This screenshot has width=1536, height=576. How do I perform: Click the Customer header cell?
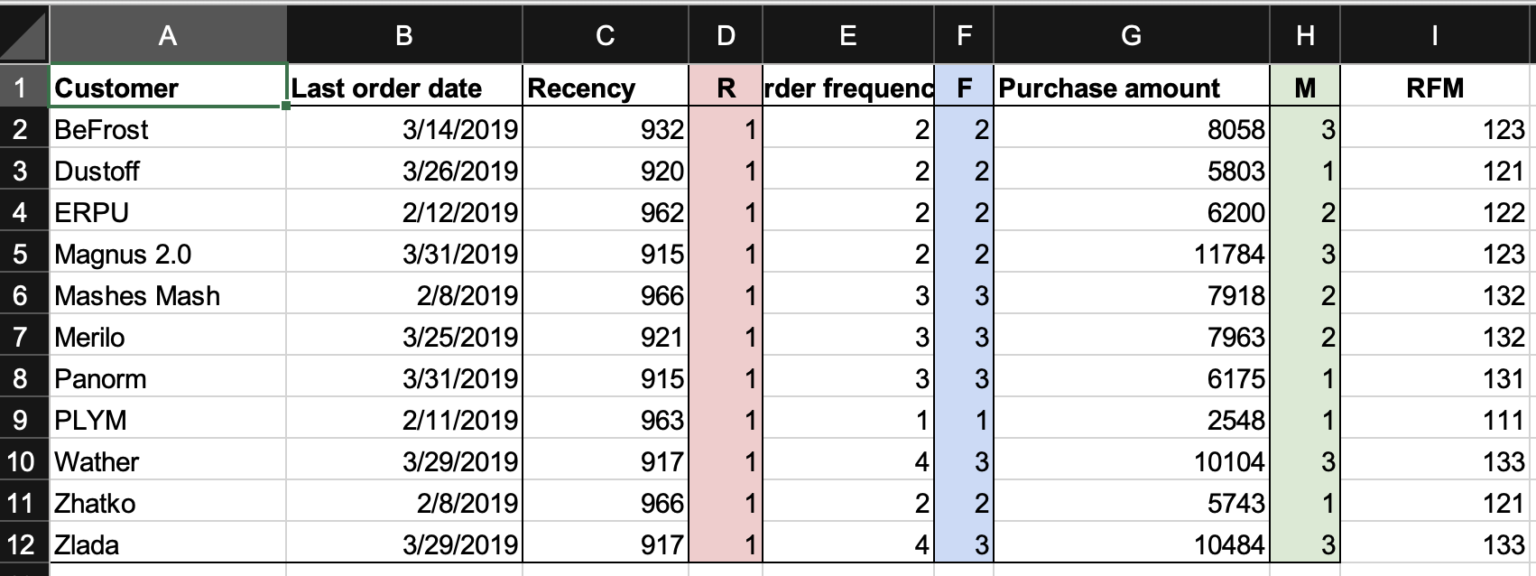[x=167, y=87]
